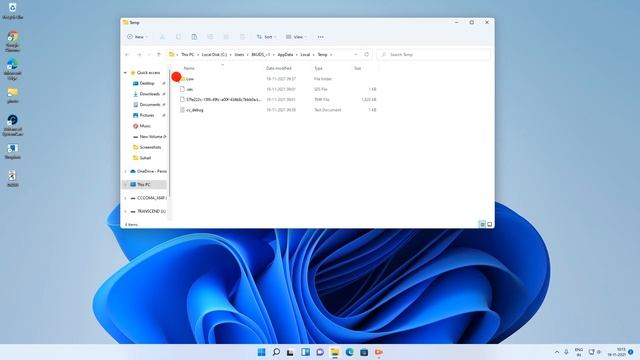The image size is (640, 360).
Task: Sort by Name column header
Action: [x=189, y=68]
